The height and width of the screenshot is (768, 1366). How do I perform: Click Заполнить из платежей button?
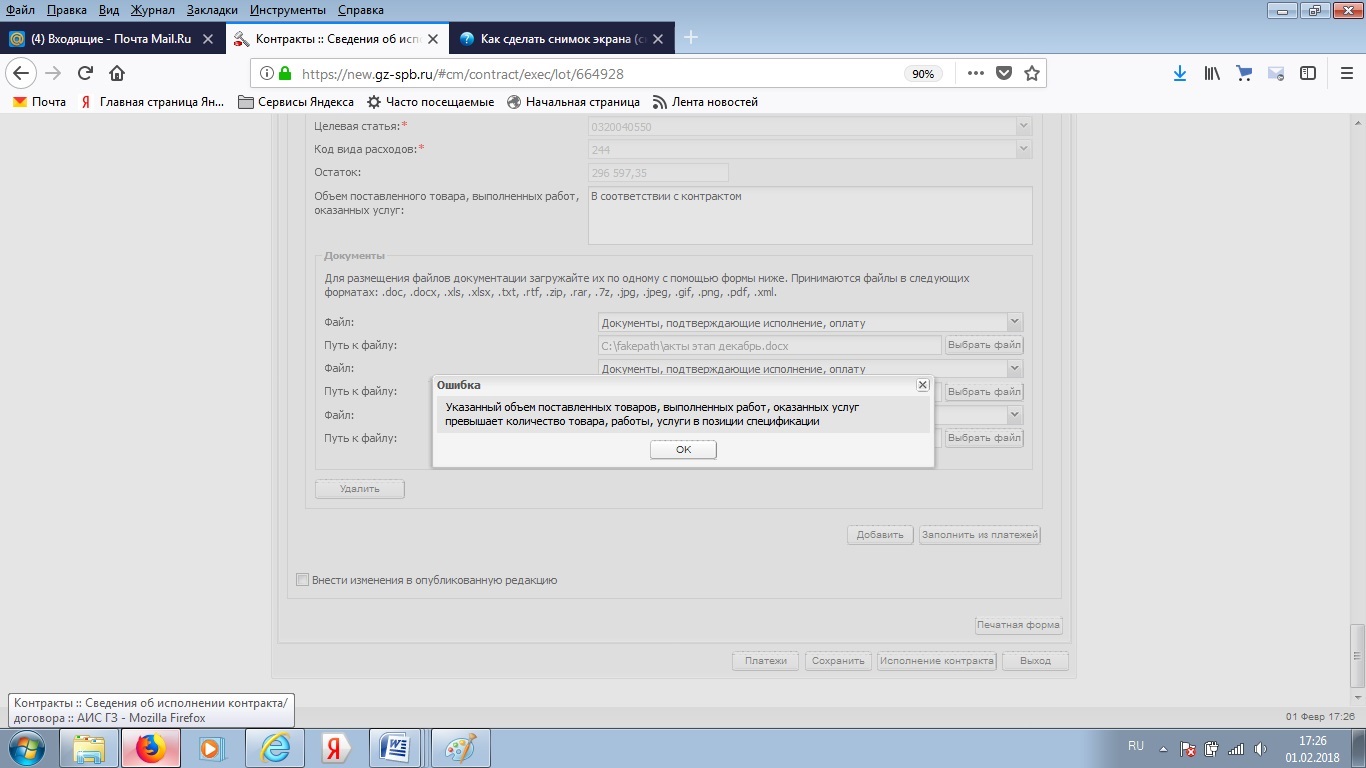[x=980, y=535]
